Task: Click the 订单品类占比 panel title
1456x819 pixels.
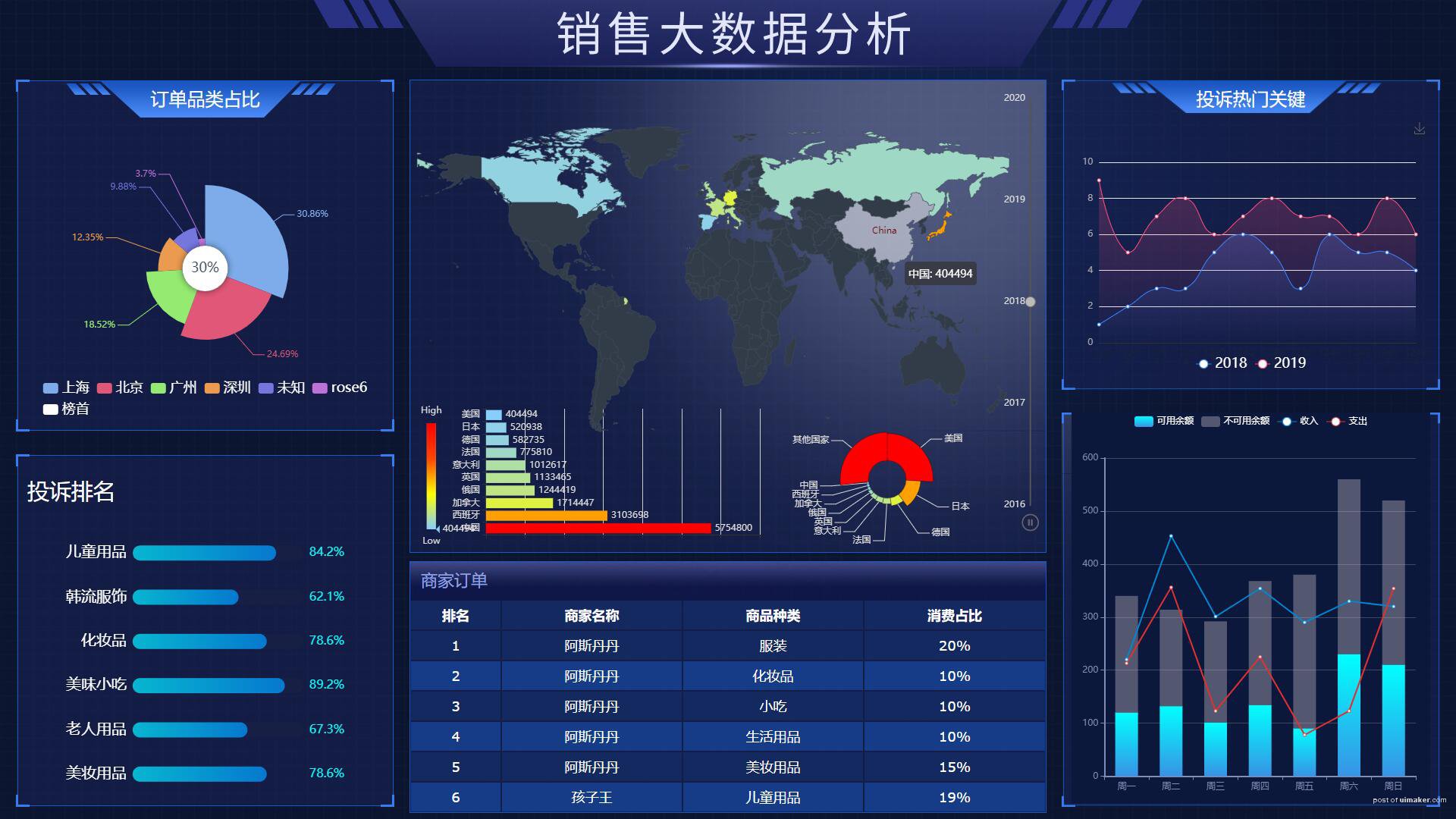Action: coord(205,100)
